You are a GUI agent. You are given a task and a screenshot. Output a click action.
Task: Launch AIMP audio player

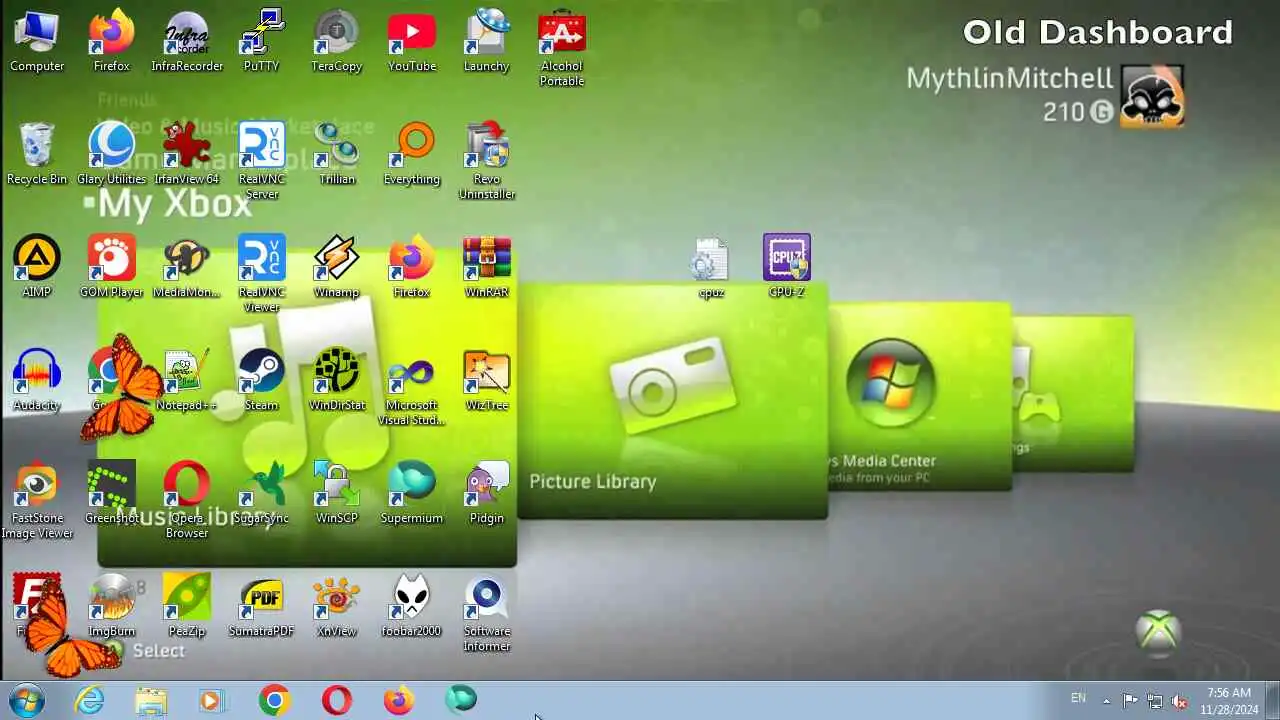[x=37, y=268]
